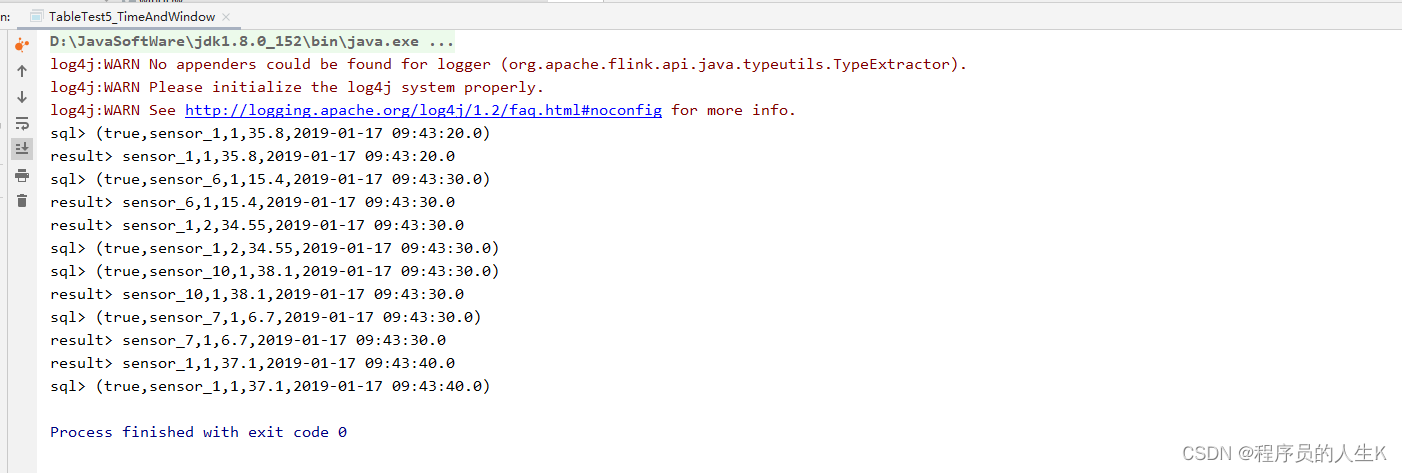Click the sql line for sensor_6

coord(269,179)
